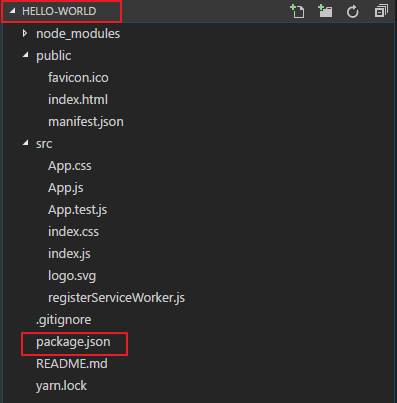
Task: Open .gitignore file
Action: pos(63,320)
